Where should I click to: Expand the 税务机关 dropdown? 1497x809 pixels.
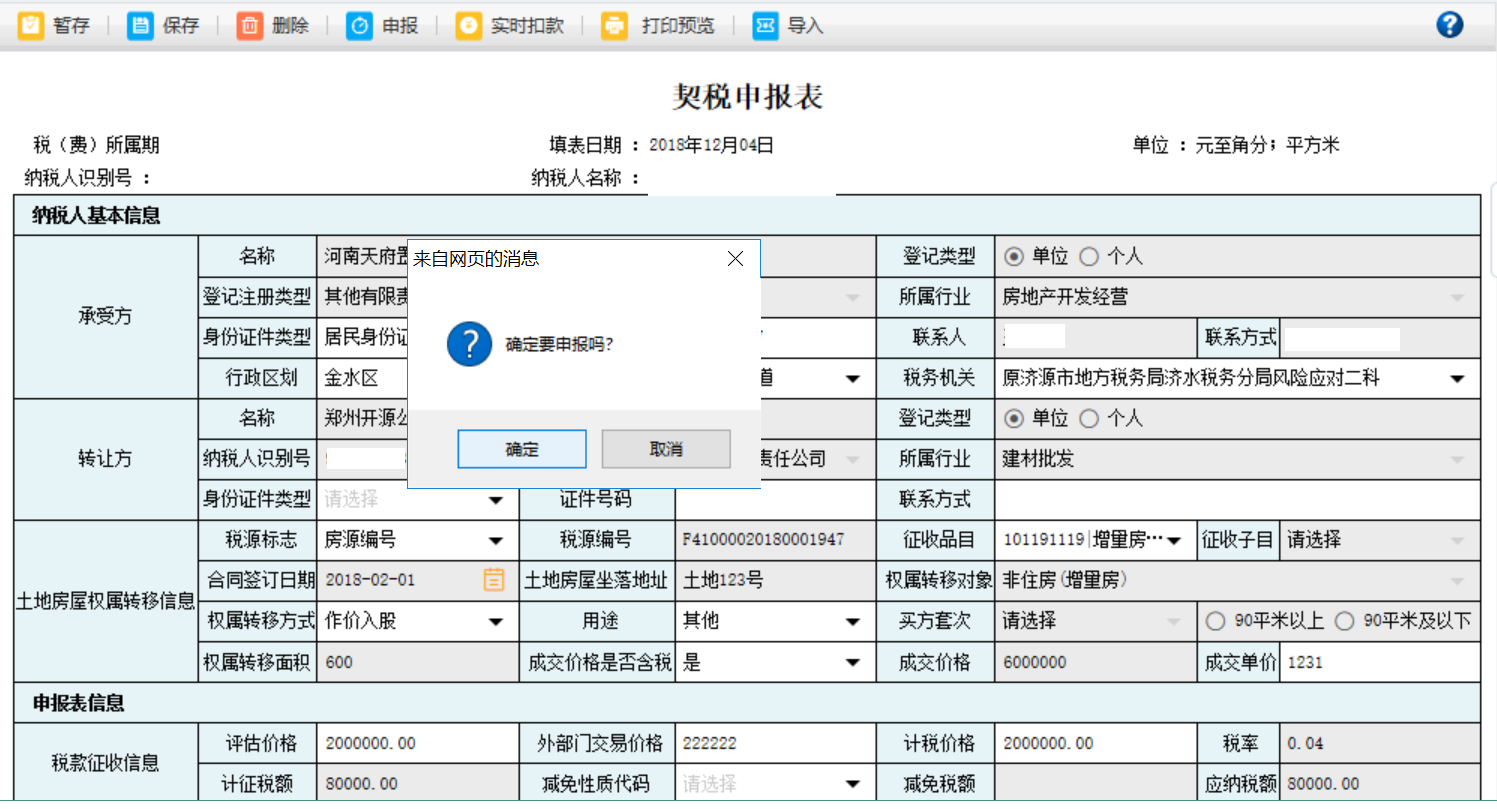[x=1457, y=379]
